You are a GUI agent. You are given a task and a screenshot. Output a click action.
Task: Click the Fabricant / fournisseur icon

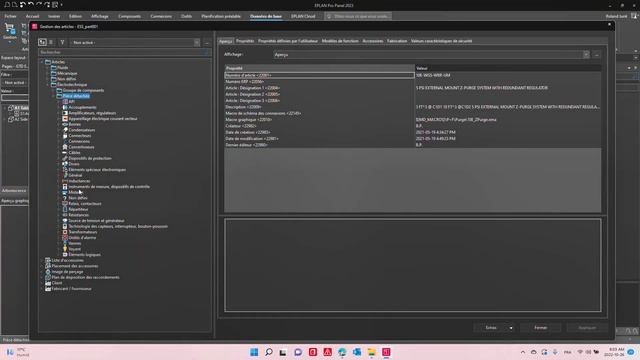(48, 289)
